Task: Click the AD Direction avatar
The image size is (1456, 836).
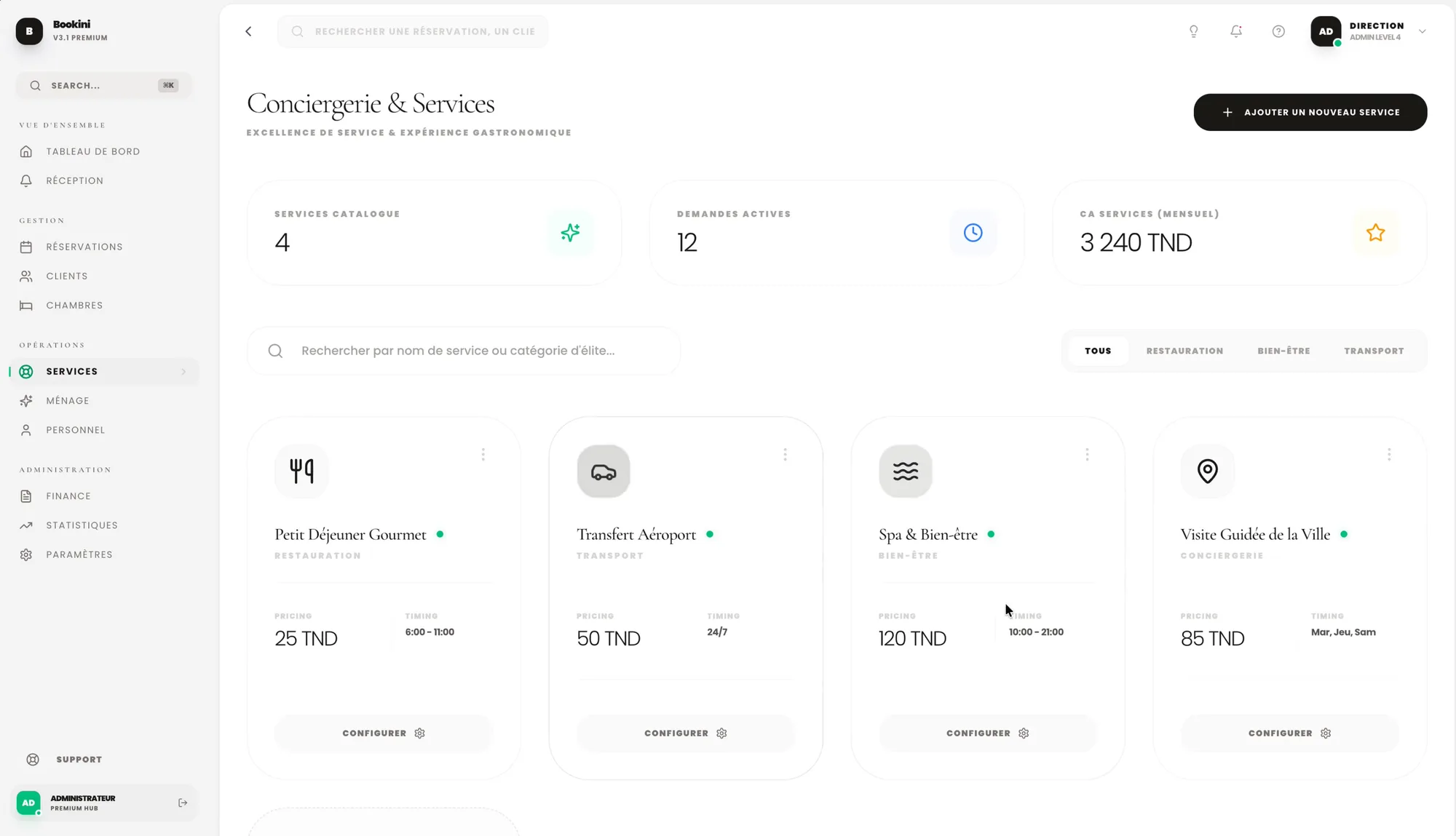Action: click(1326, 31)
